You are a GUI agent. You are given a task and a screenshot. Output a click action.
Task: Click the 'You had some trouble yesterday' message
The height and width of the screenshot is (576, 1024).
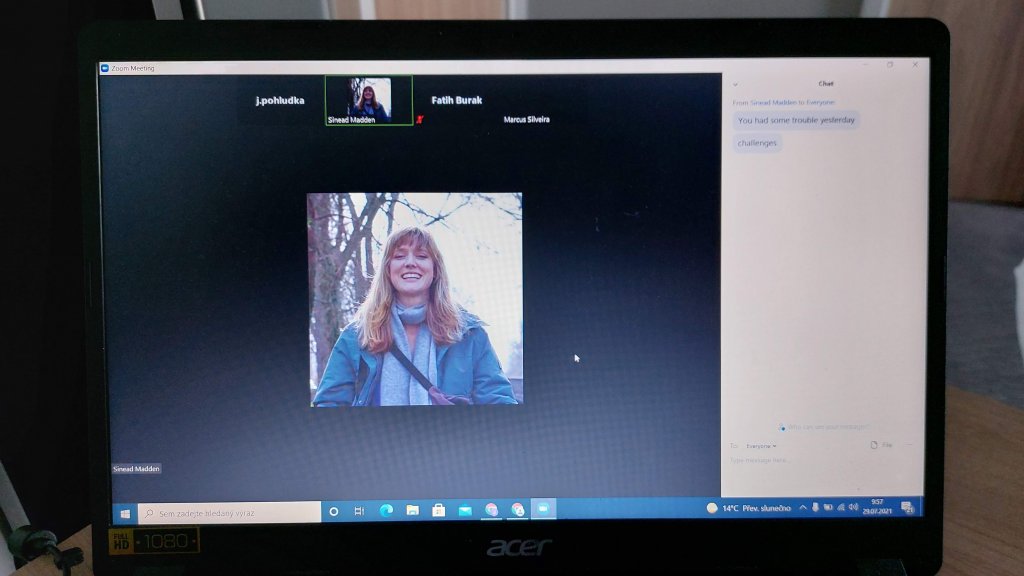click(795, 120)
